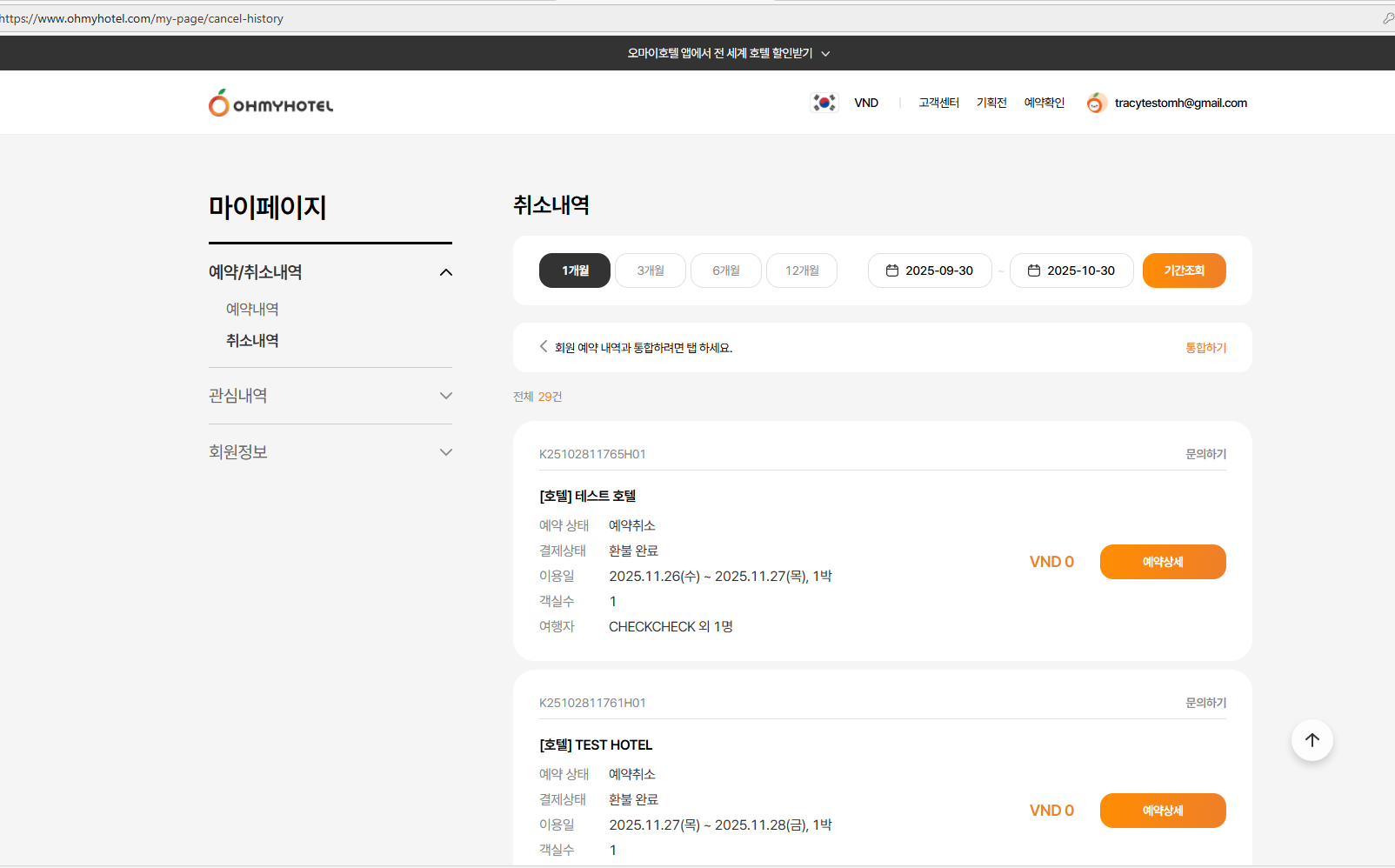Viewport: 1395px width, 868px height.
Task: Open the start date calendar picker 2025-09-30
Action: pyautogui.click(x=929, y=270)
